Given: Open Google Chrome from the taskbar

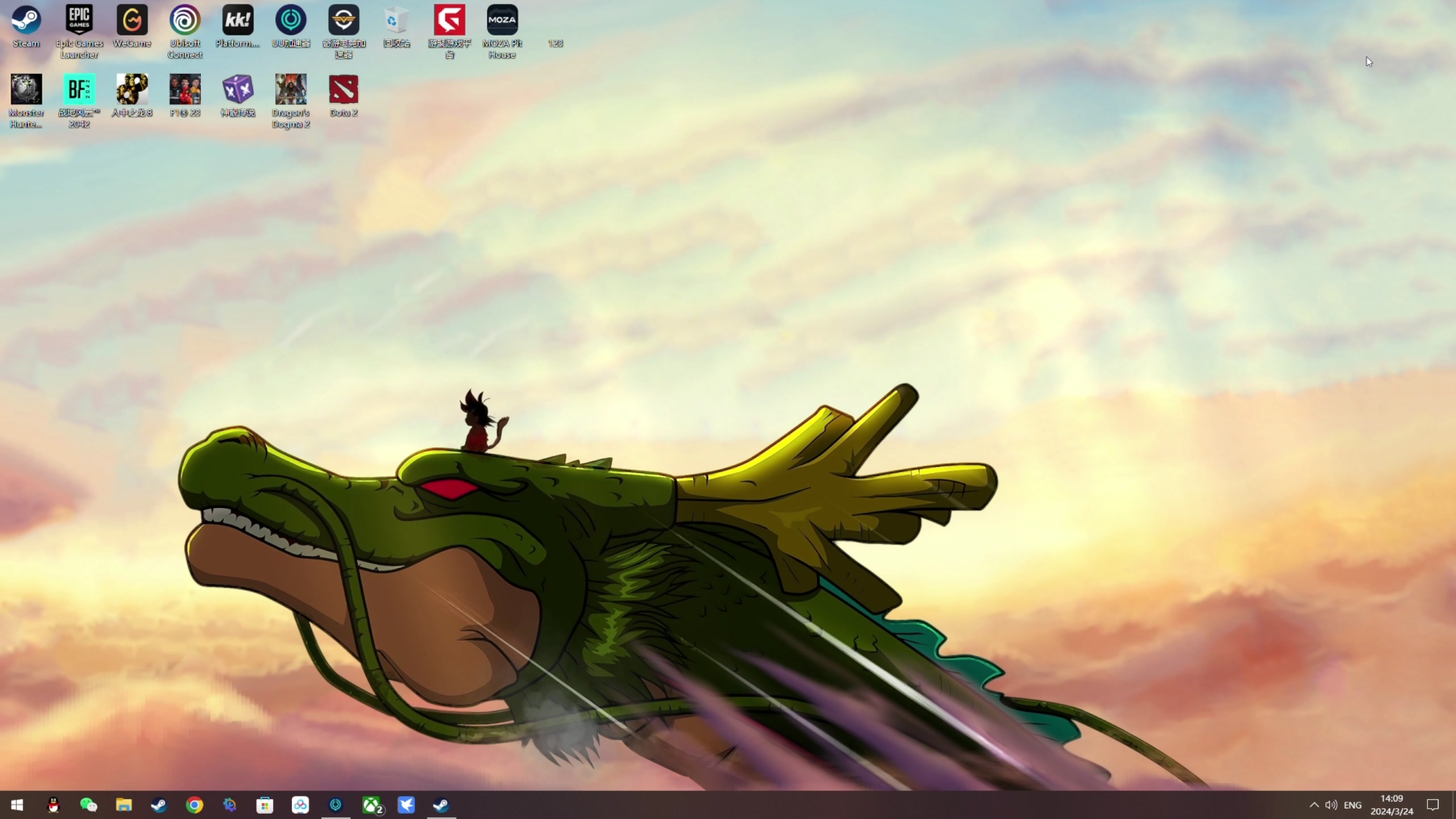Looking at the screenshot, I should (195, 805).
